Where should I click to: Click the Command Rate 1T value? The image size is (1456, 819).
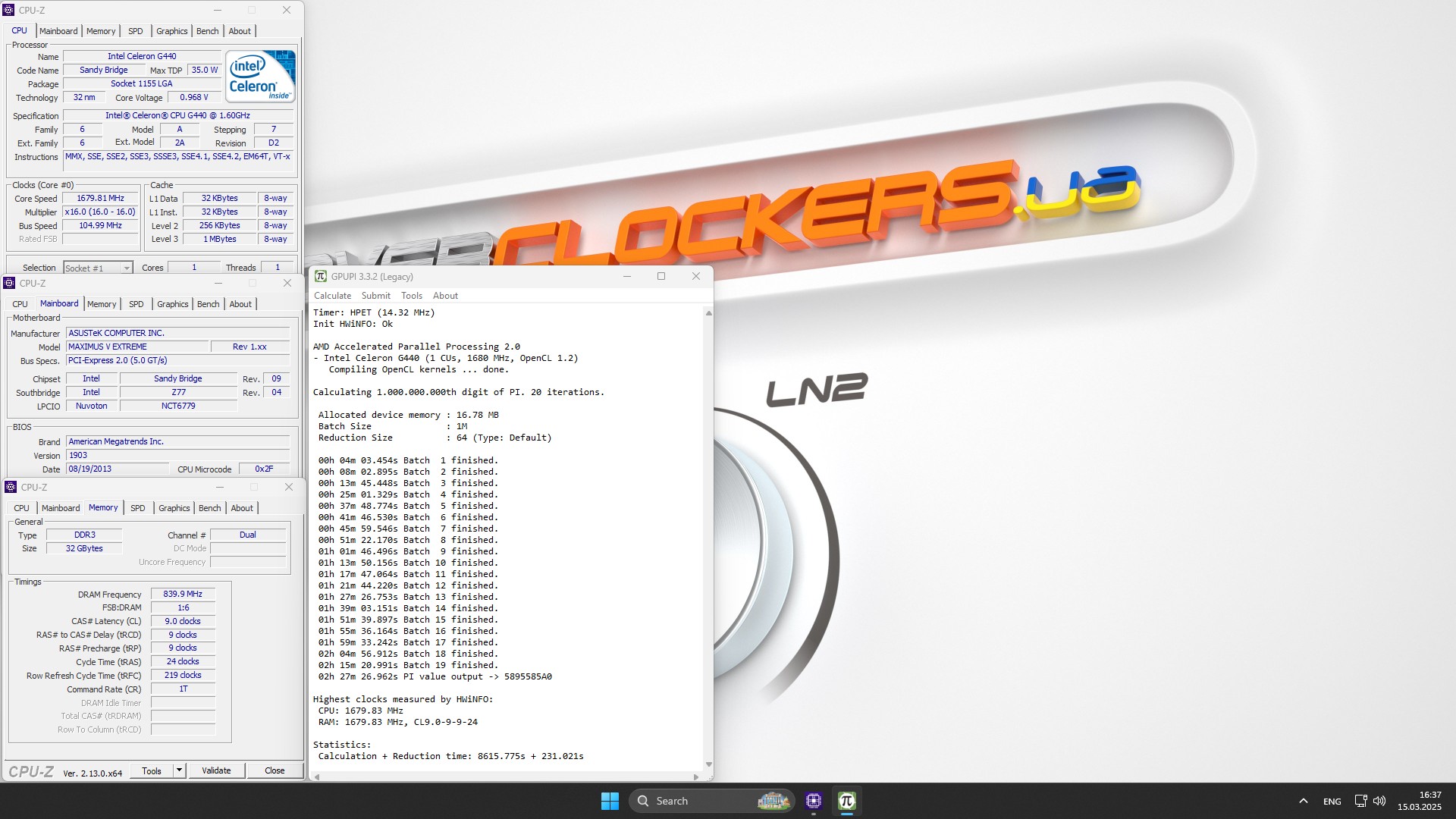(x=183, y=689)
